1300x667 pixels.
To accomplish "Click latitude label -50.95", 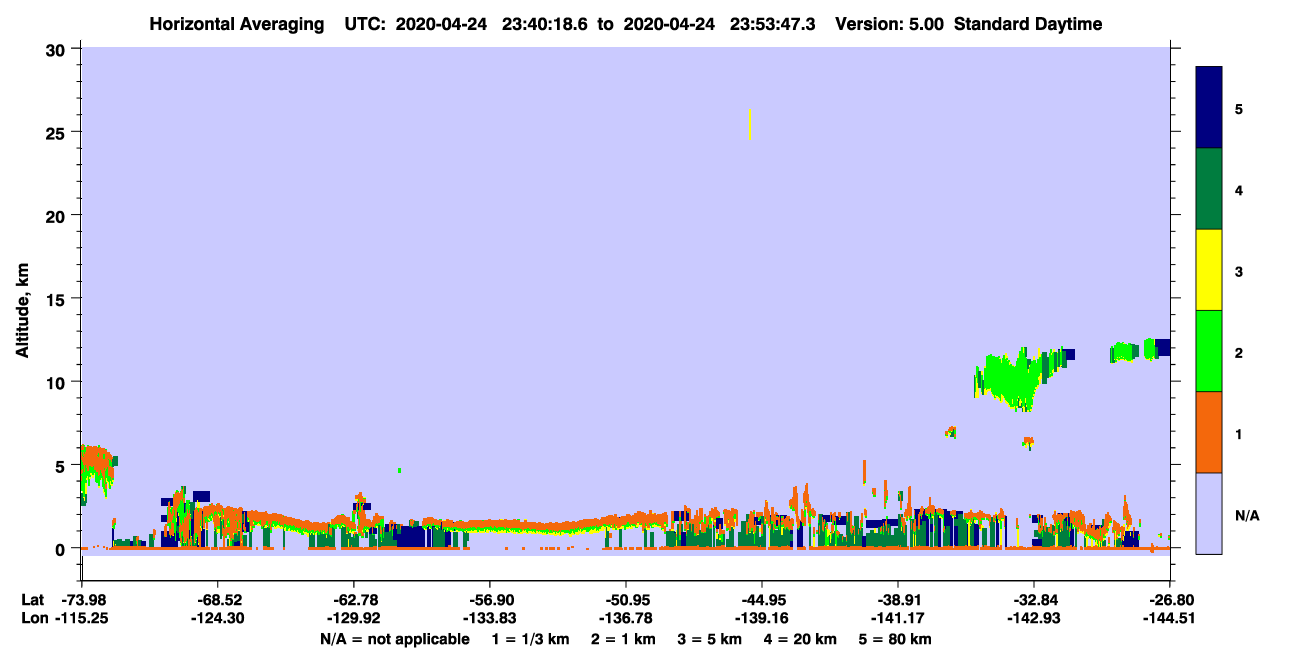I will click(626, 600).
